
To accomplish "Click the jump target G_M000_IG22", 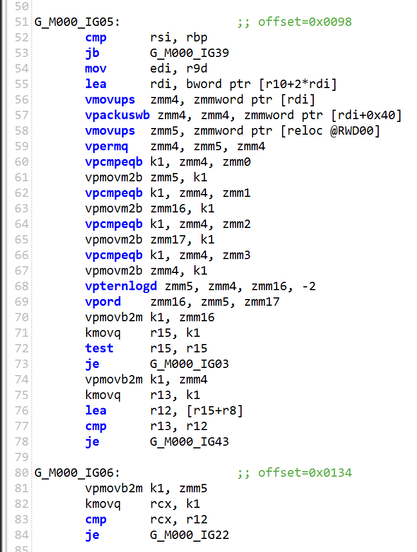I will [189, 535].
